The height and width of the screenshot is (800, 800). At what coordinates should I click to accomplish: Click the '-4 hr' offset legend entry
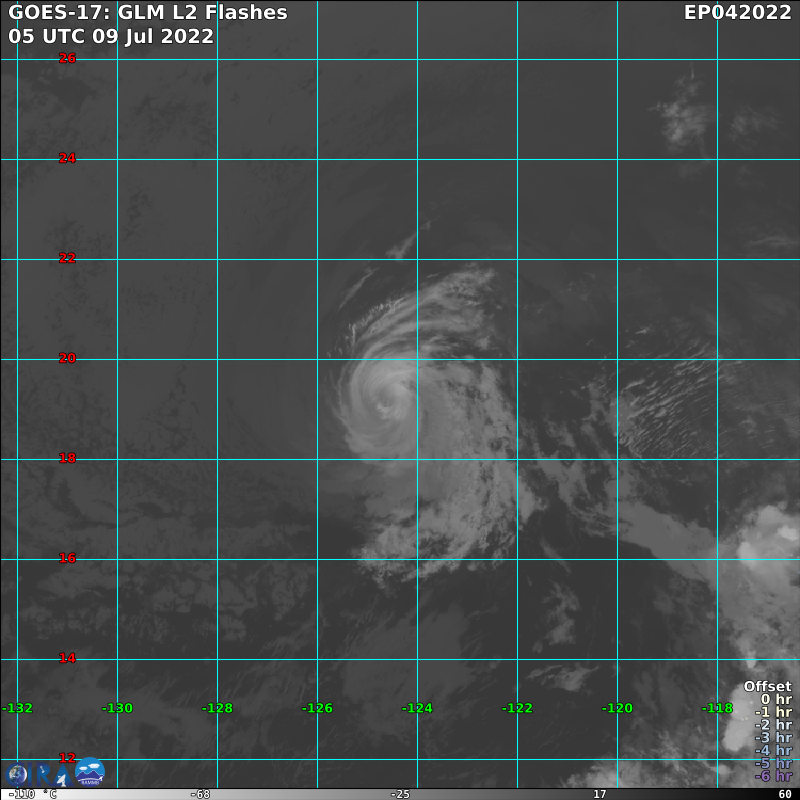[x=773, y=750]
